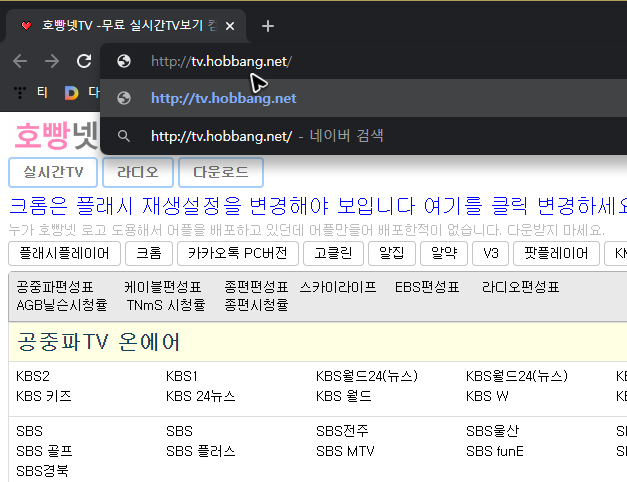This screenshot has width=627, height=482.
Task: Click the 크롬 download button
Action: [x=149, y=253]
